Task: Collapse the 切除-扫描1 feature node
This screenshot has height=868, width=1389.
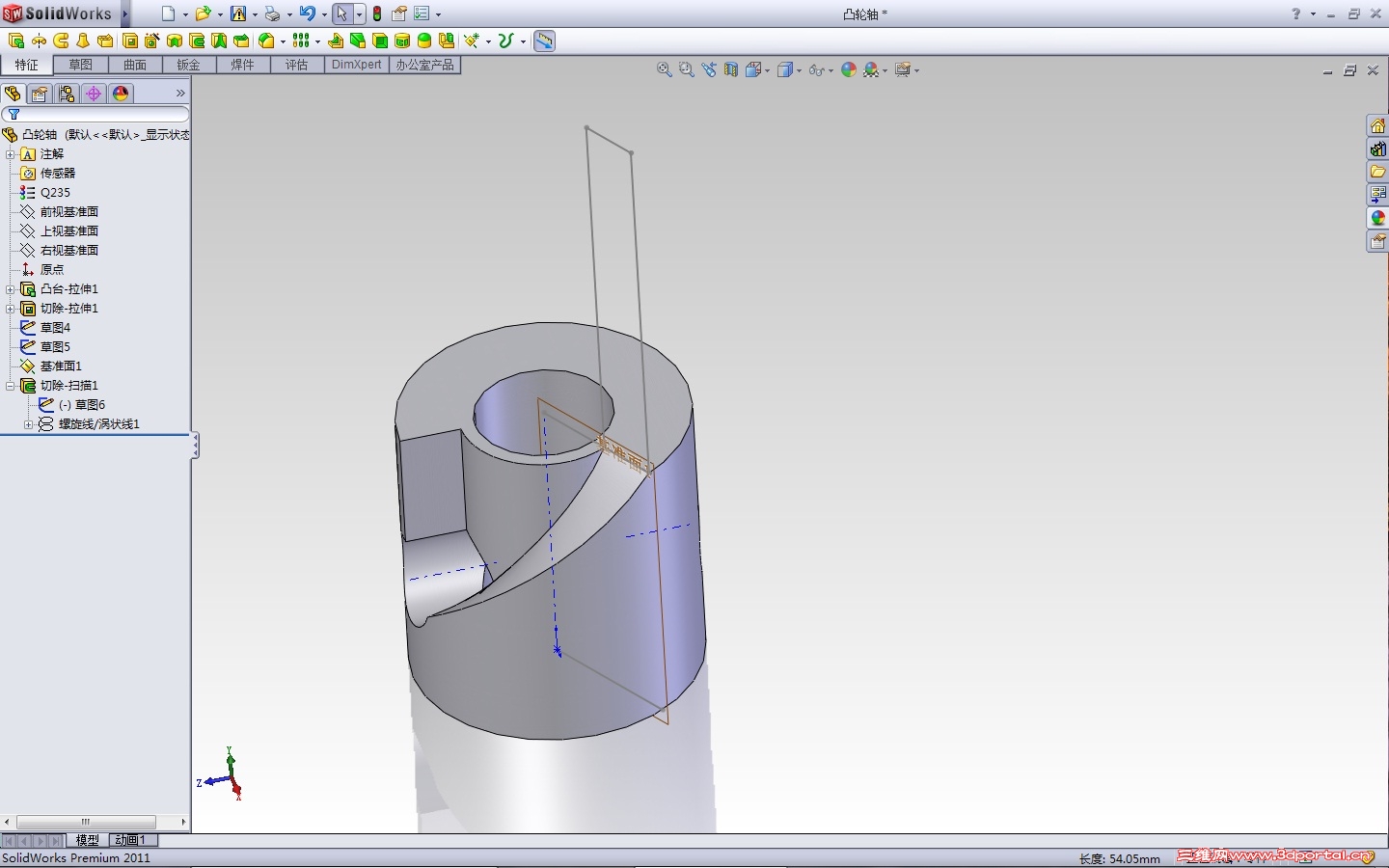Action: pos(11,386)
